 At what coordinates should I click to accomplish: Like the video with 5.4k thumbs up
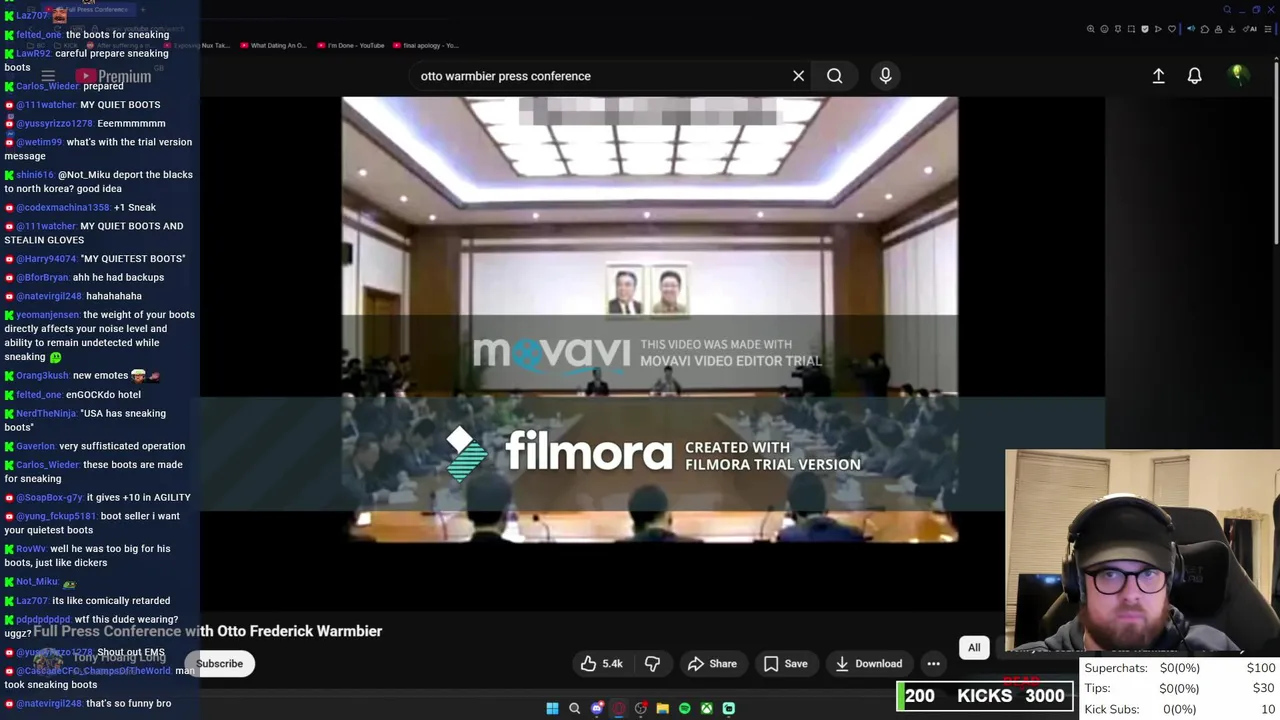click(601, 664)
